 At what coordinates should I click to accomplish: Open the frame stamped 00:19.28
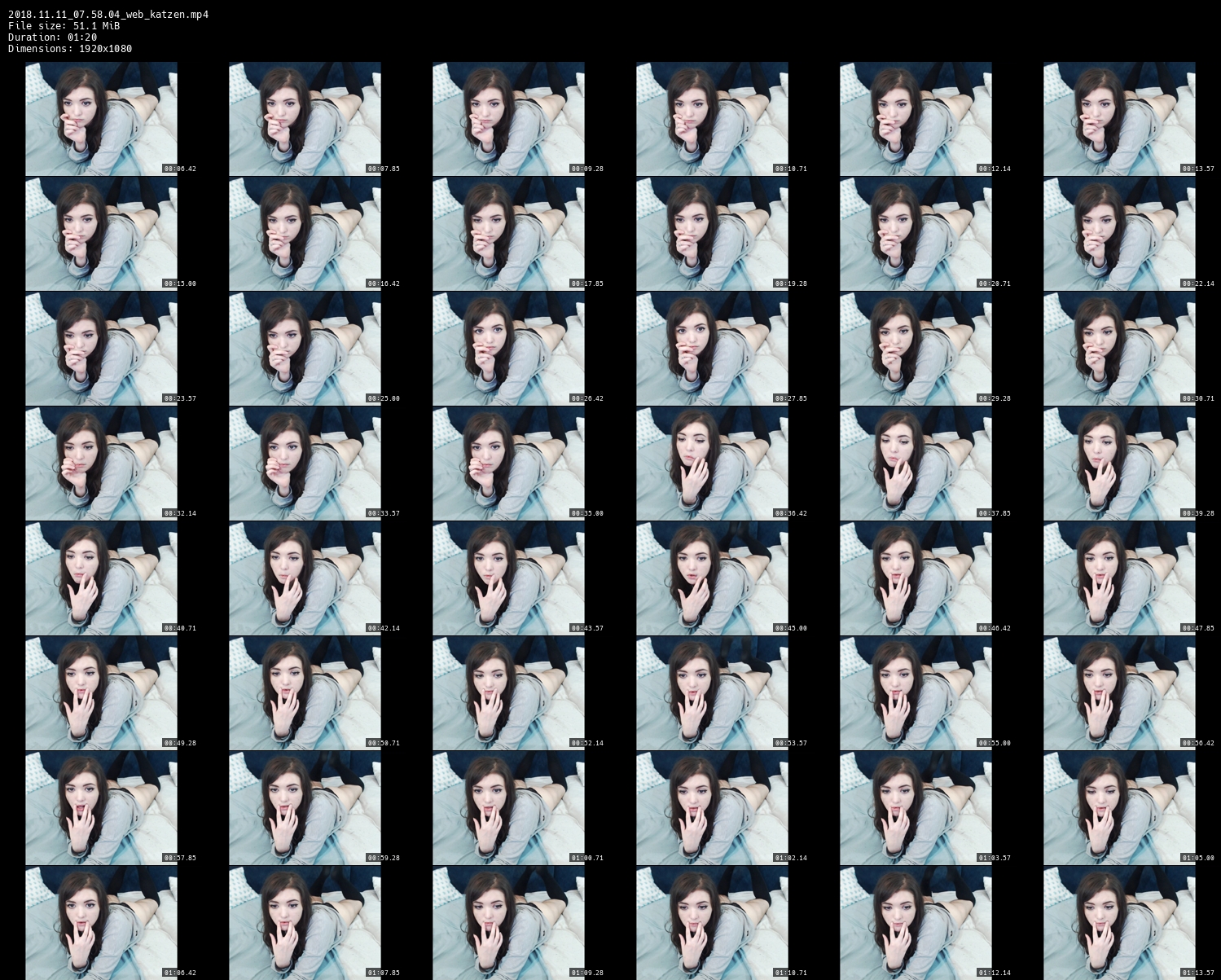713,234
